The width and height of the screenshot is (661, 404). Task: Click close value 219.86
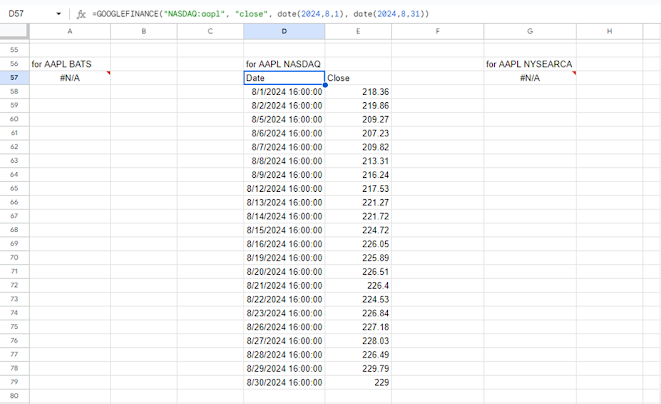coord(358,105)
